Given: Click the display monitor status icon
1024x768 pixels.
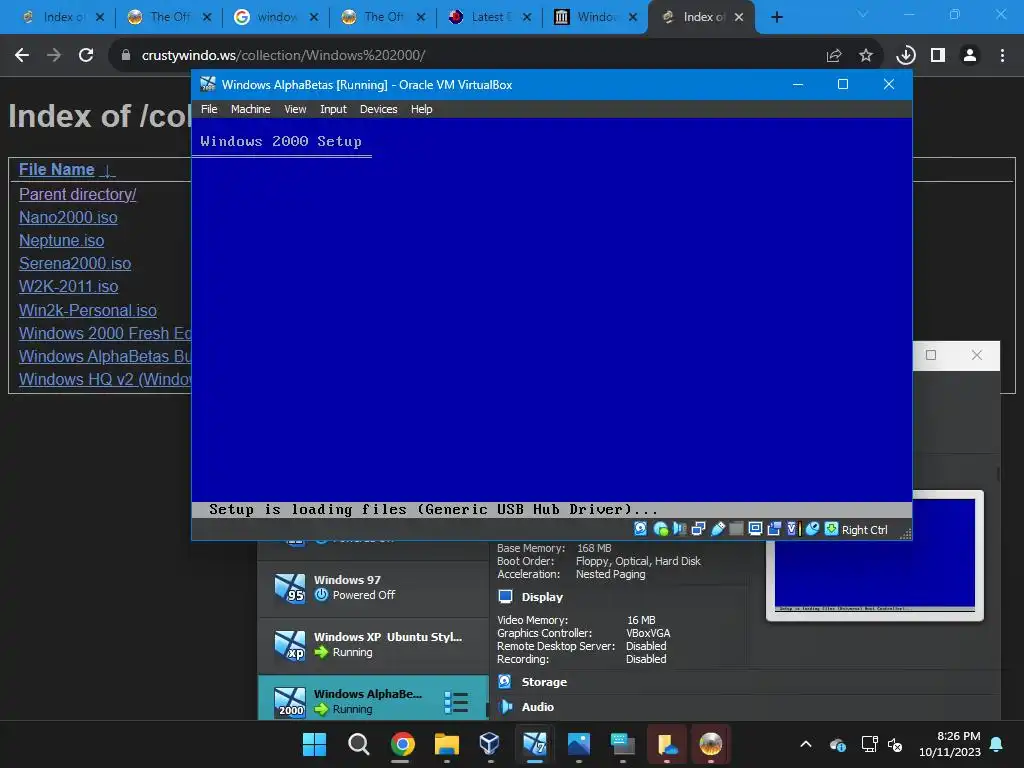Looking at the screenshot, I should (755, 529).
